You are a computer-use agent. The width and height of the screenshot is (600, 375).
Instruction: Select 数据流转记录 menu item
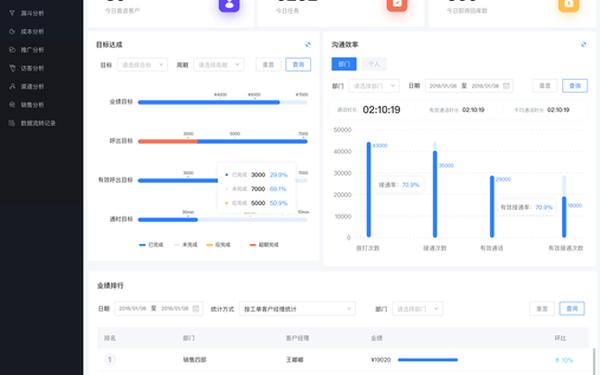pos(38,123)
